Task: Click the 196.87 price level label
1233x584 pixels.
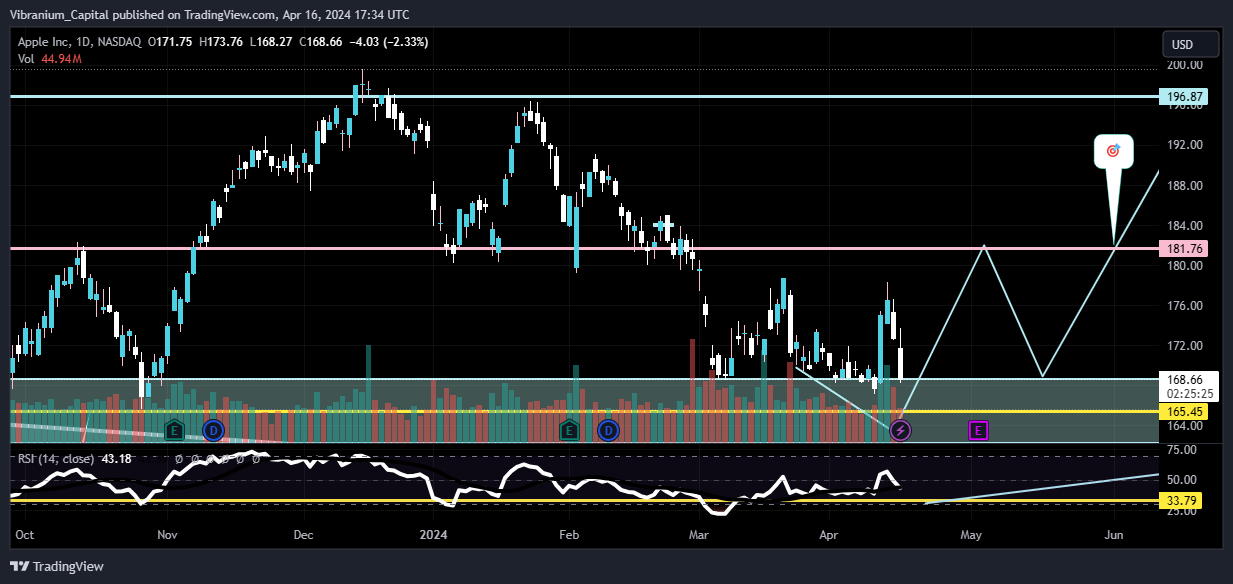Action: [1183, 97]
